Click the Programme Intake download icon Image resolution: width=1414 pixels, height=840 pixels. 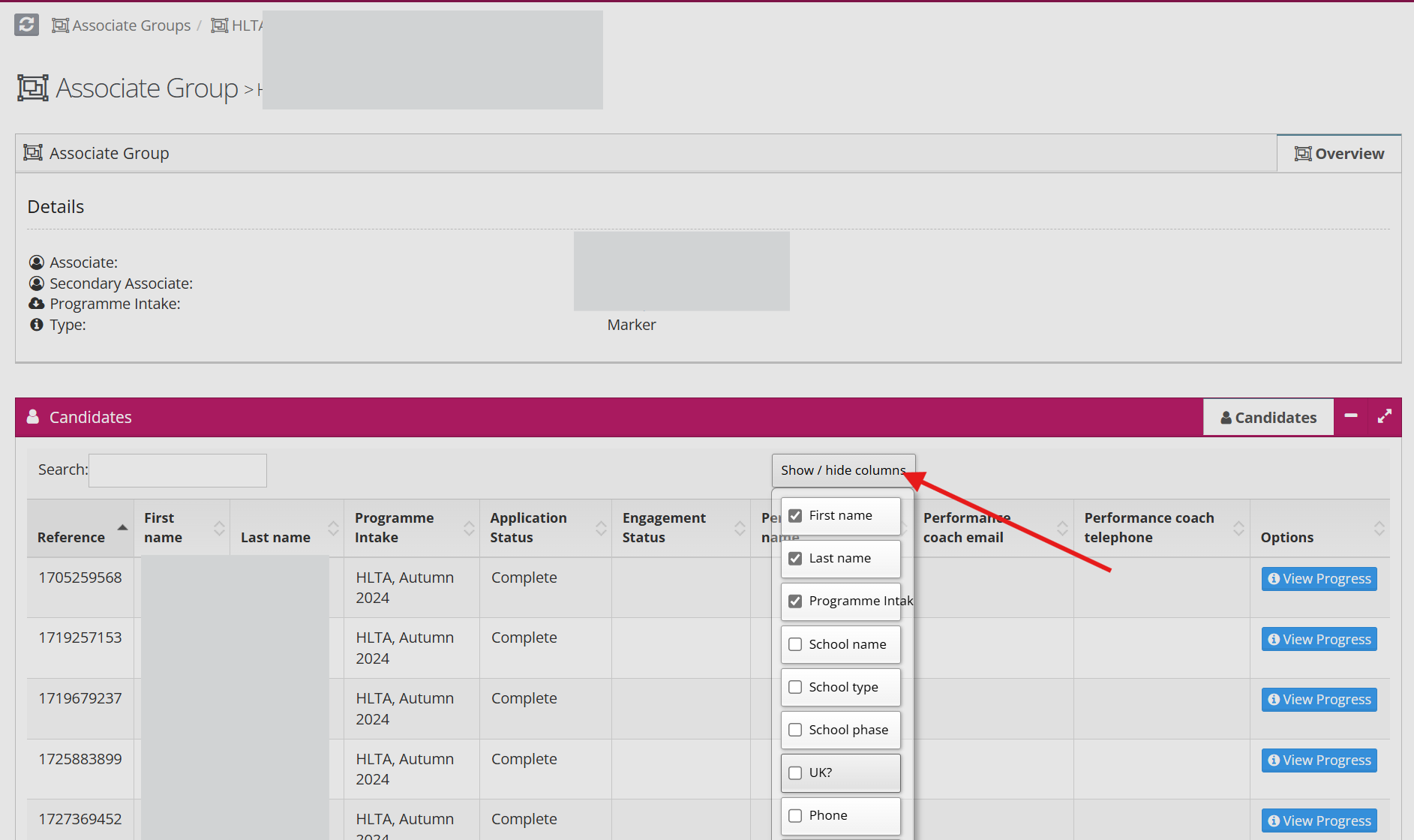pos(36,304)
